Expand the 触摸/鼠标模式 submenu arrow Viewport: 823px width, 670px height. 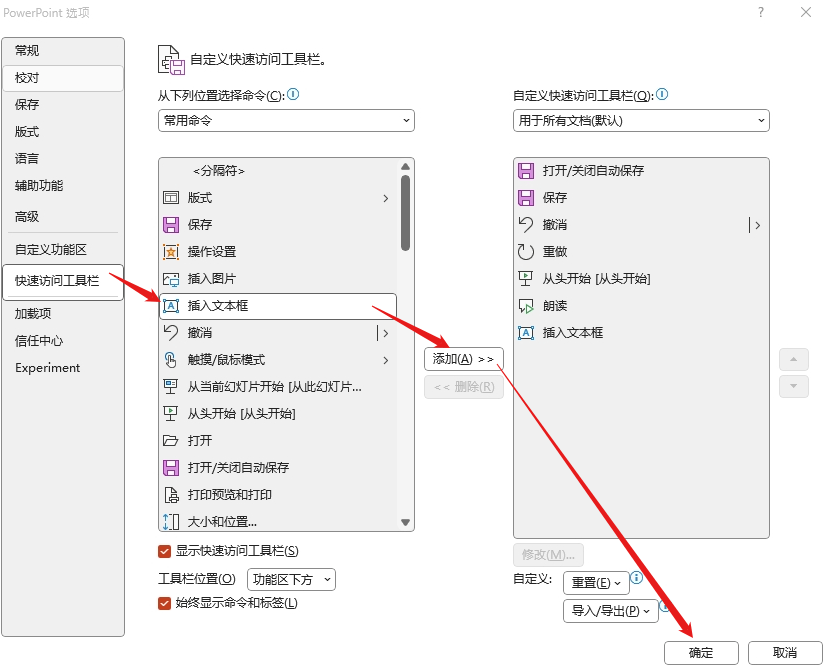(x=386, y=360)
